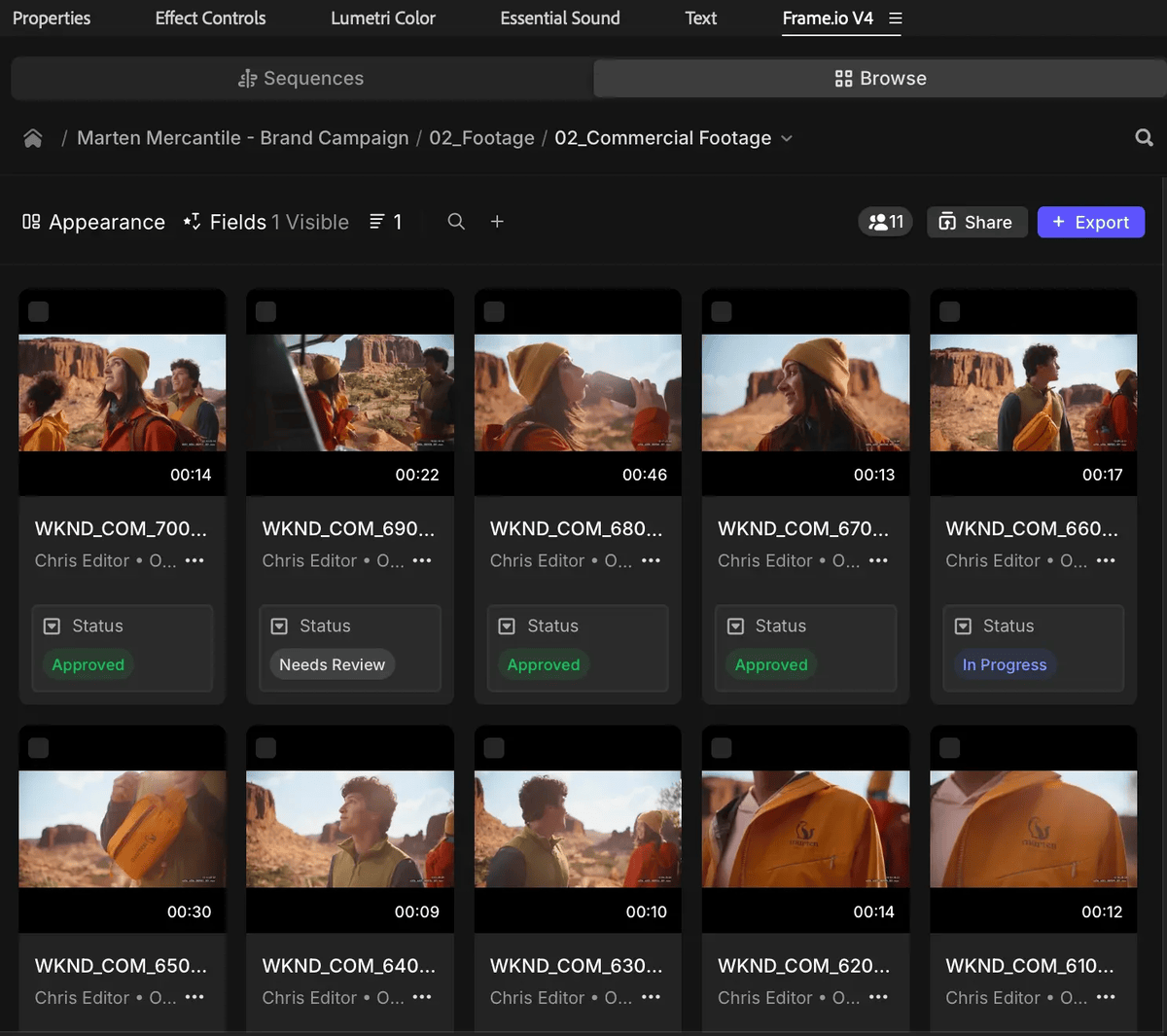
Task: Click the plus icon to add a new field
Action: coord(496,222)
